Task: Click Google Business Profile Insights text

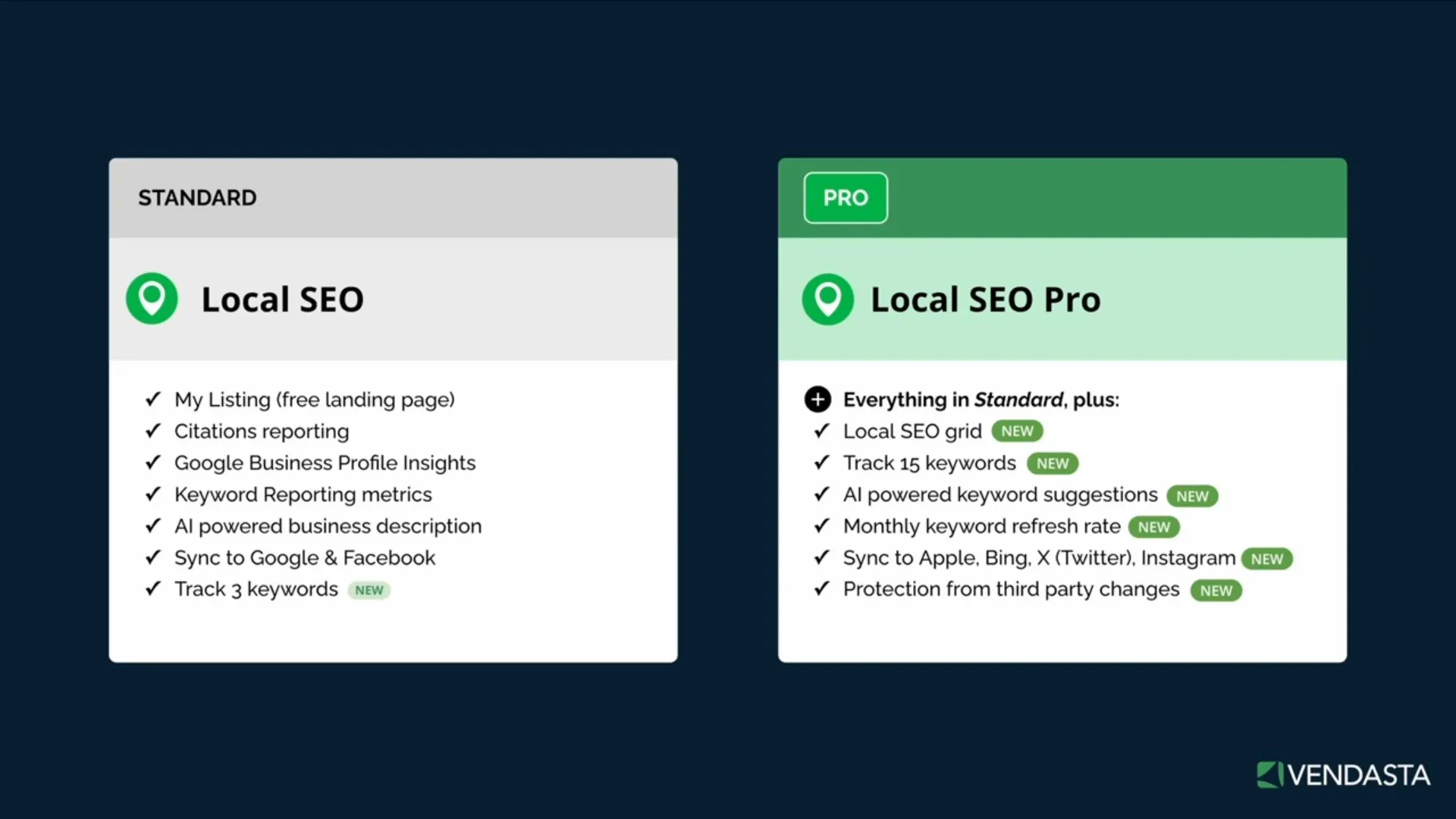Action: click(x=325, y=463)
